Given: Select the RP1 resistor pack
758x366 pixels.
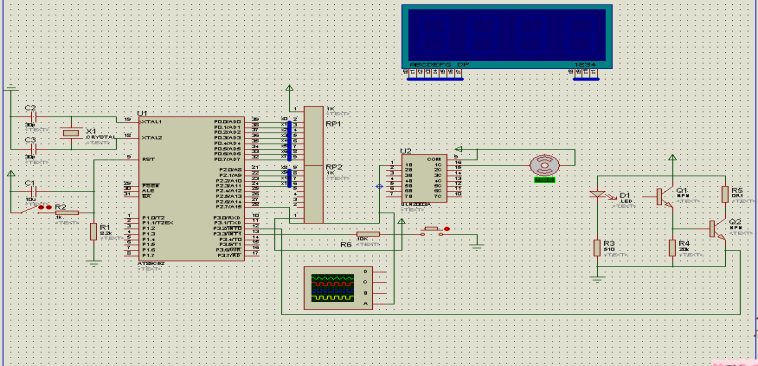Looking at the screenshot, I should [313, 136].
